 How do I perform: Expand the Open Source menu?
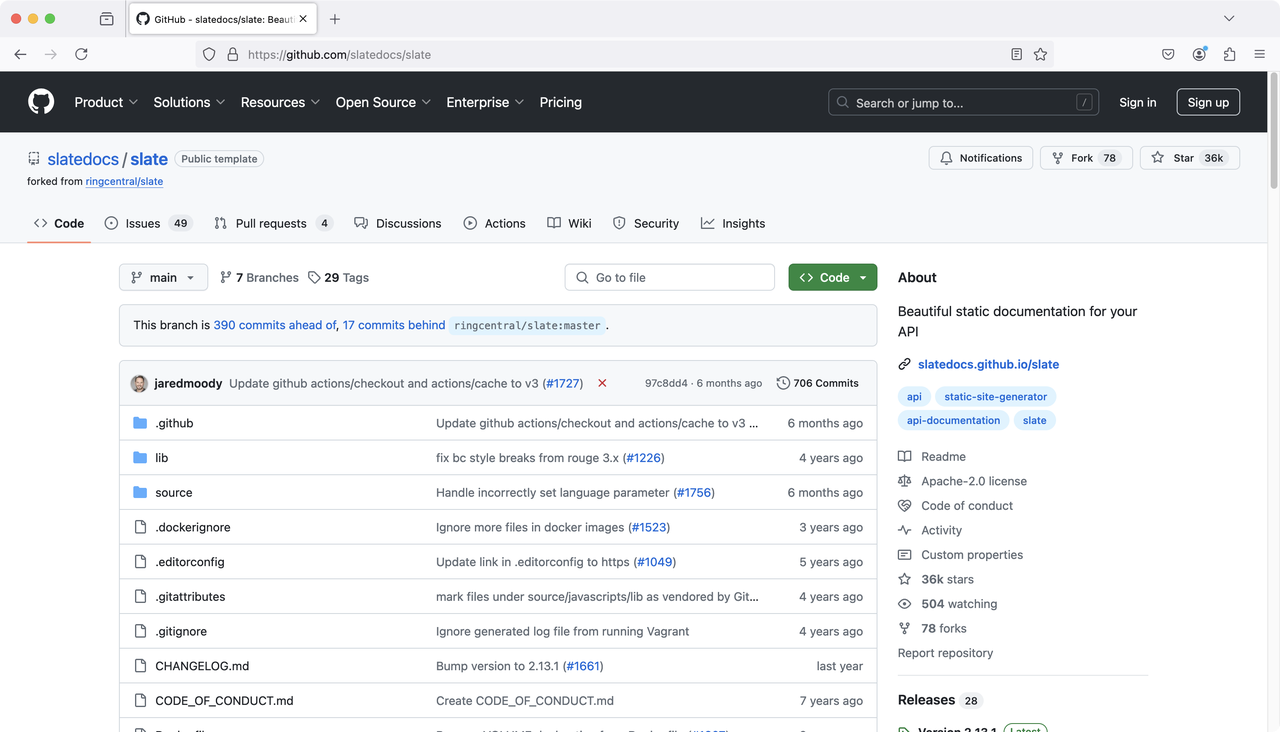(383, 102)
